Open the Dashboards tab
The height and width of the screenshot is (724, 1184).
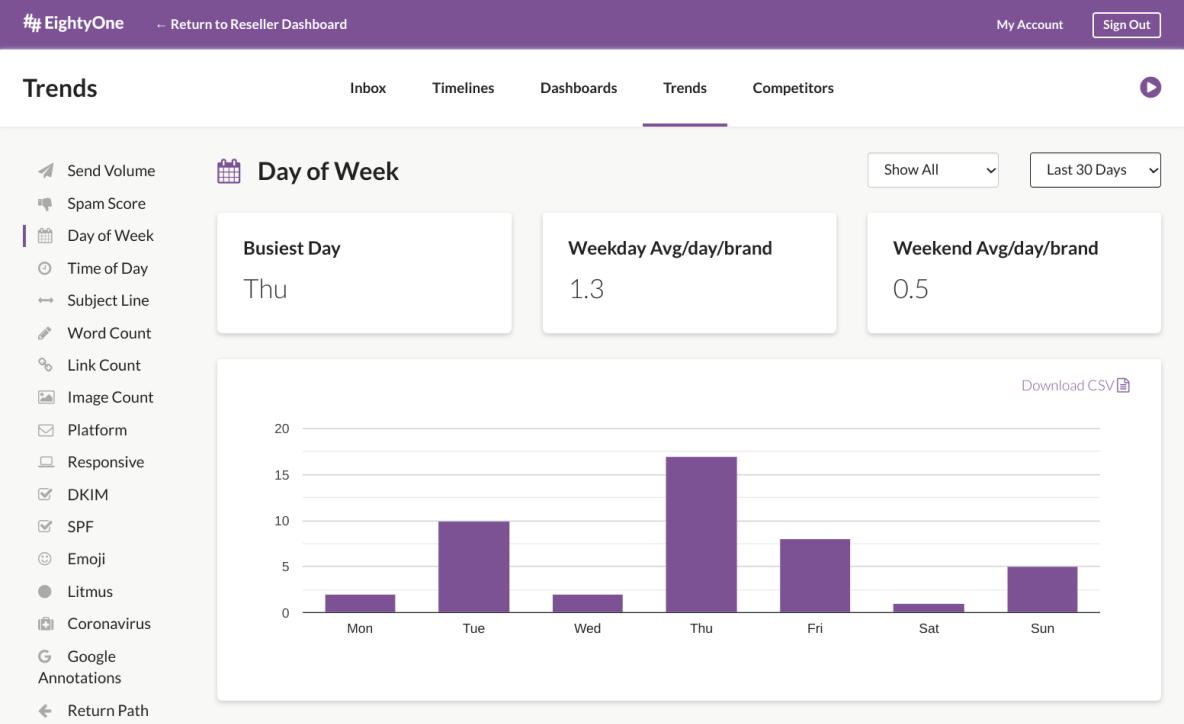click(x=578, y=88)
